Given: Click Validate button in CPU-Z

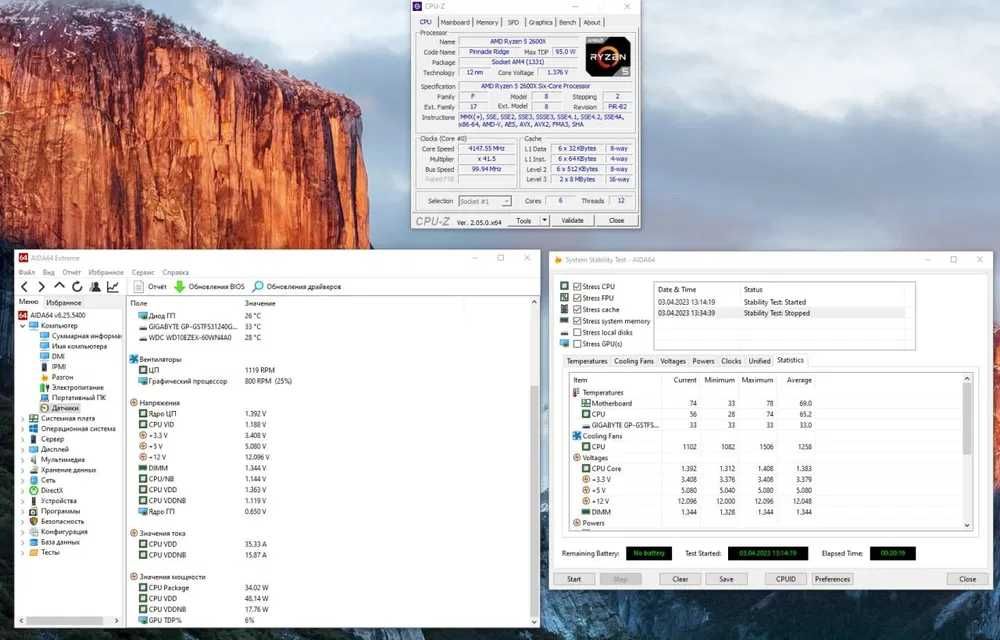Looking at the screenshot, I should [x=572, y=221].
